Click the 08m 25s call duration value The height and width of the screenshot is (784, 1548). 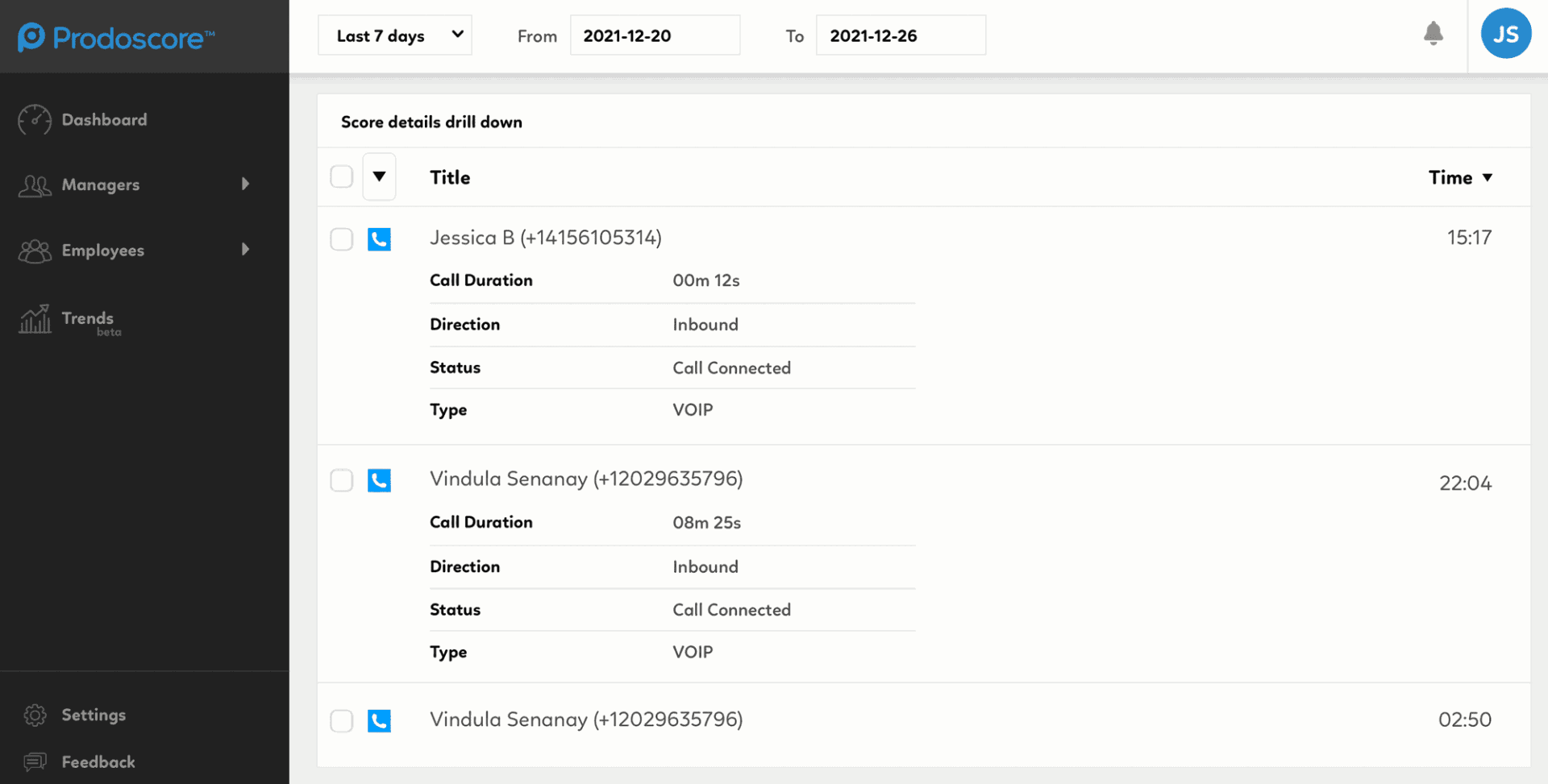[x=707, y=522]
